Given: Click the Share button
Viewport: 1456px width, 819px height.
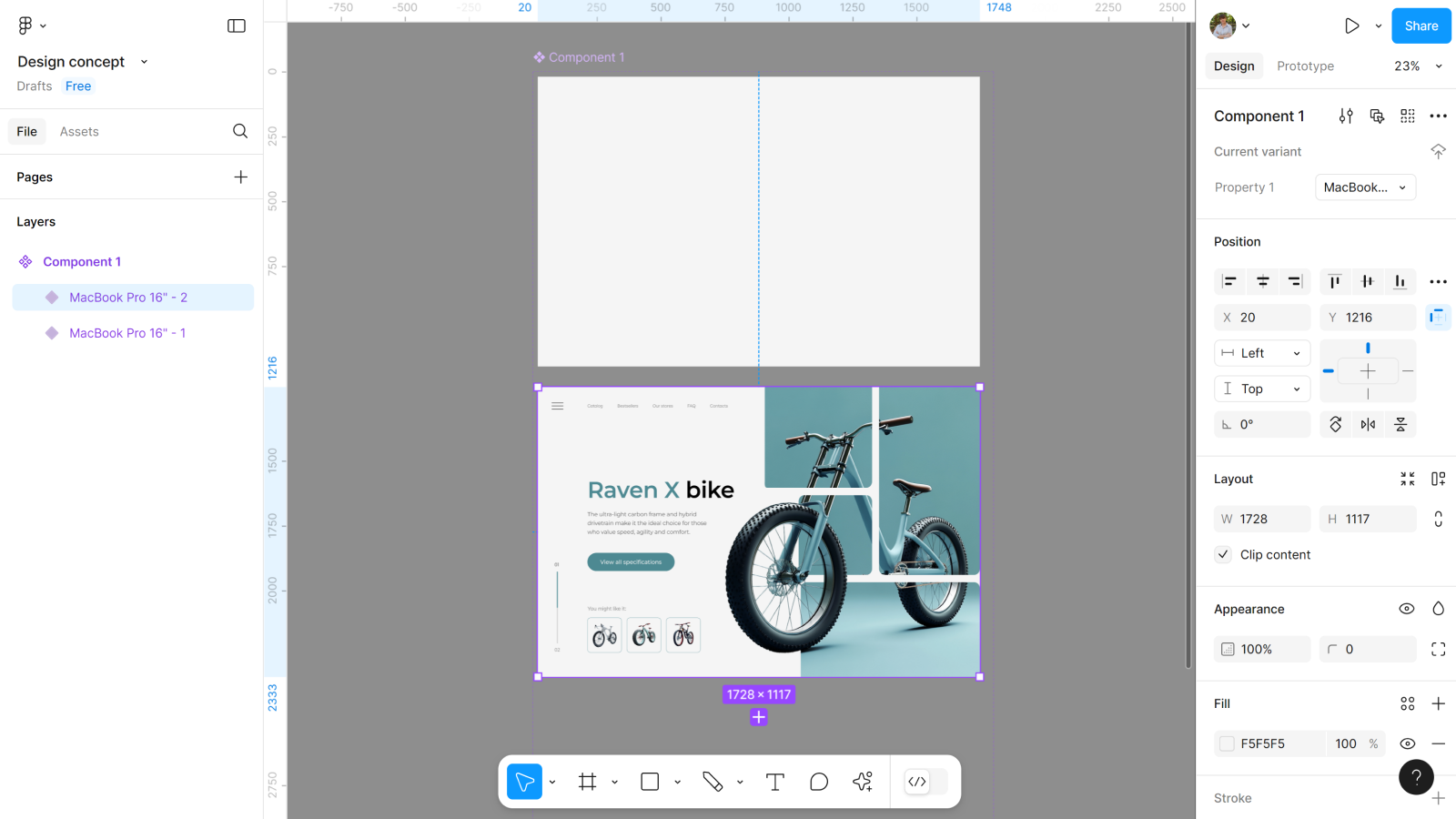Looking at the screenshot, I should pos(1421,25).
